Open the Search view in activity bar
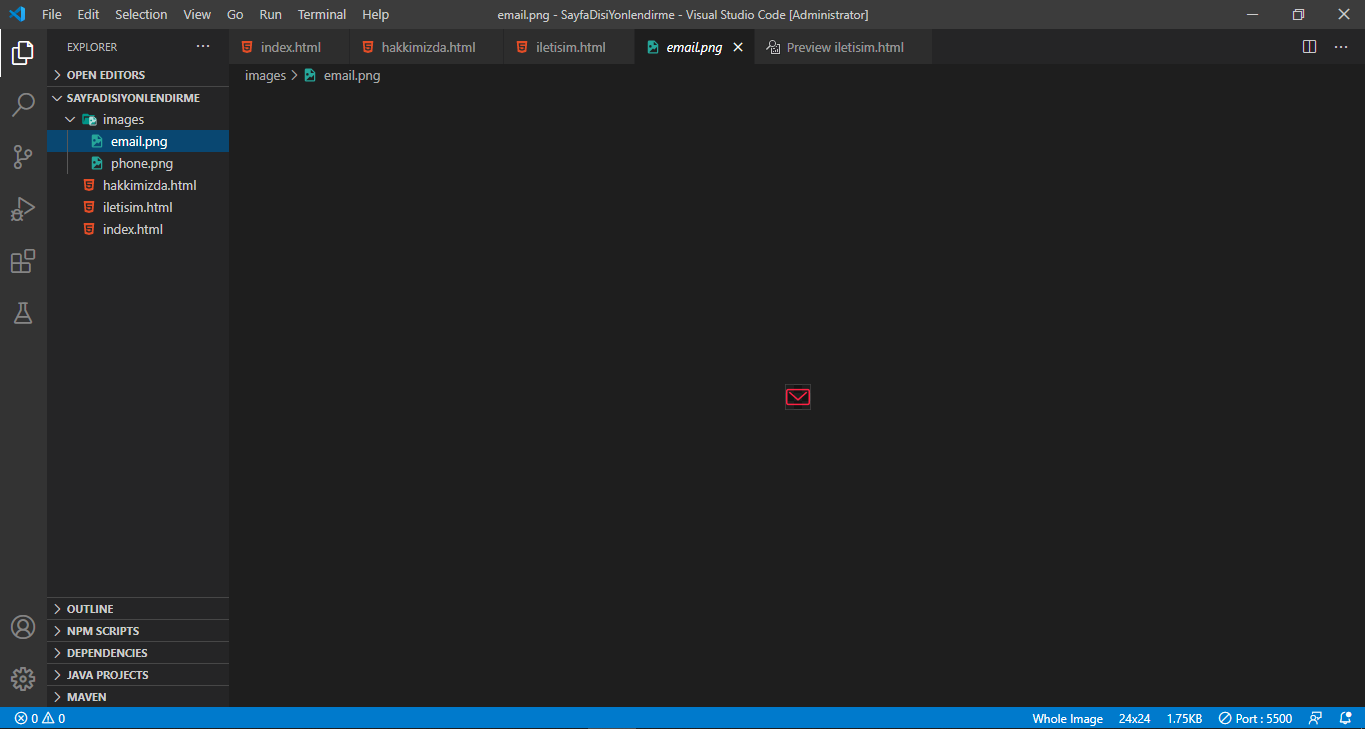1365x729 pixels. pos(23,105)
